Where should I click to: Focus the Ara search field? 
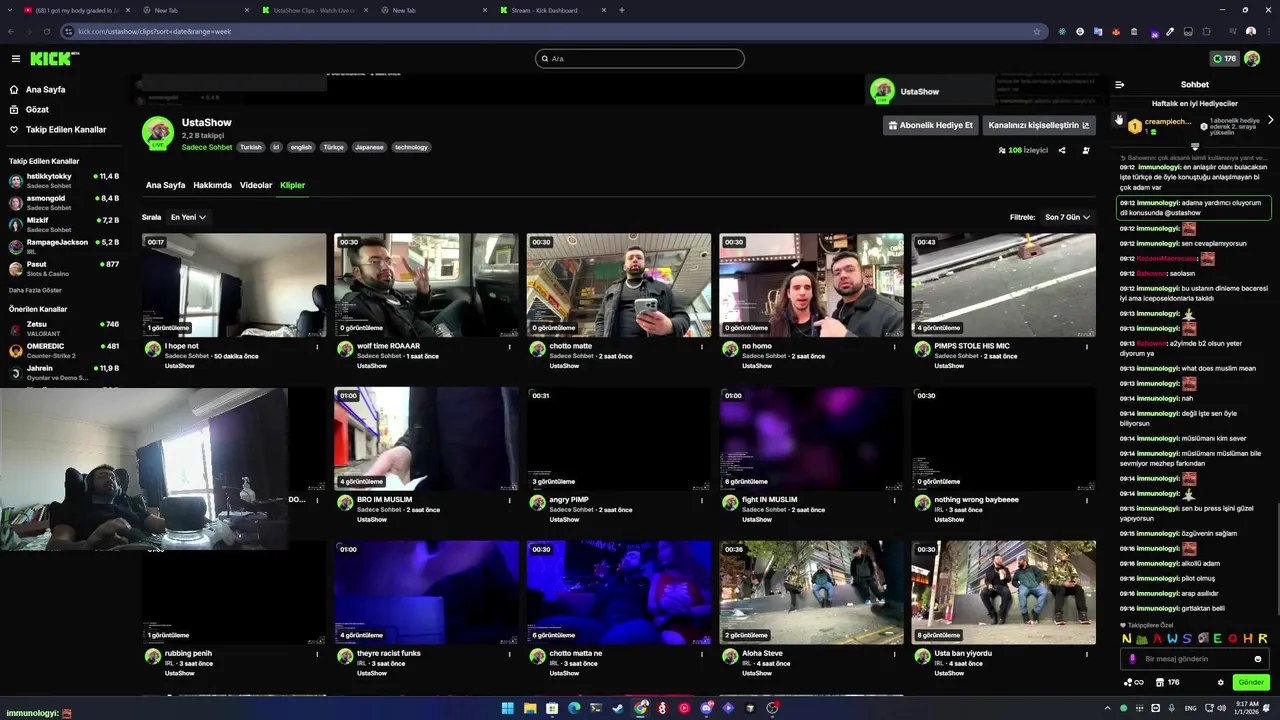click(640, 59)
